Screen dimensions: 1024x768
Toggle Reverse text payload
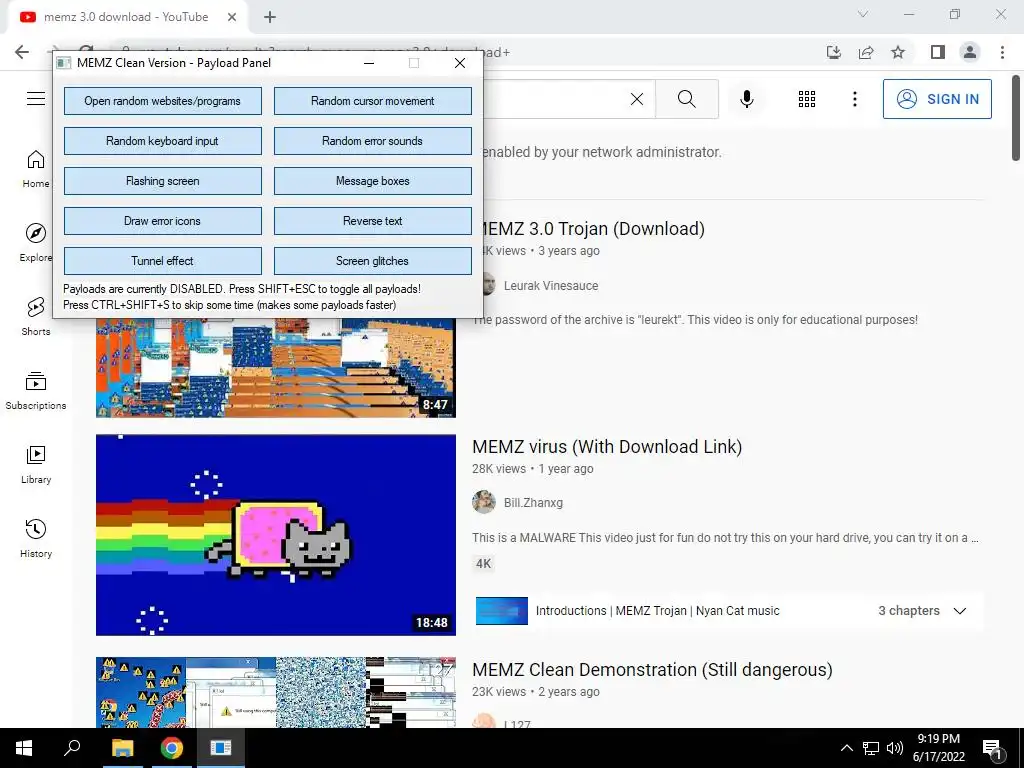372,221
